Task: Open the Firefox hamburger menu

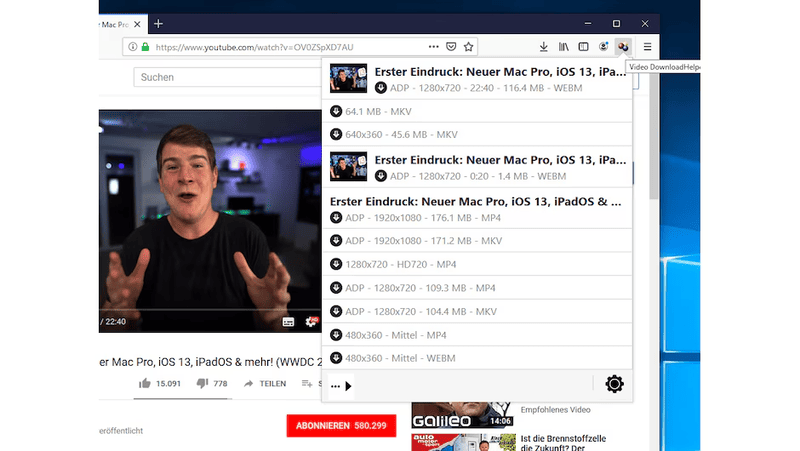Action: click(x=647, y=47)
